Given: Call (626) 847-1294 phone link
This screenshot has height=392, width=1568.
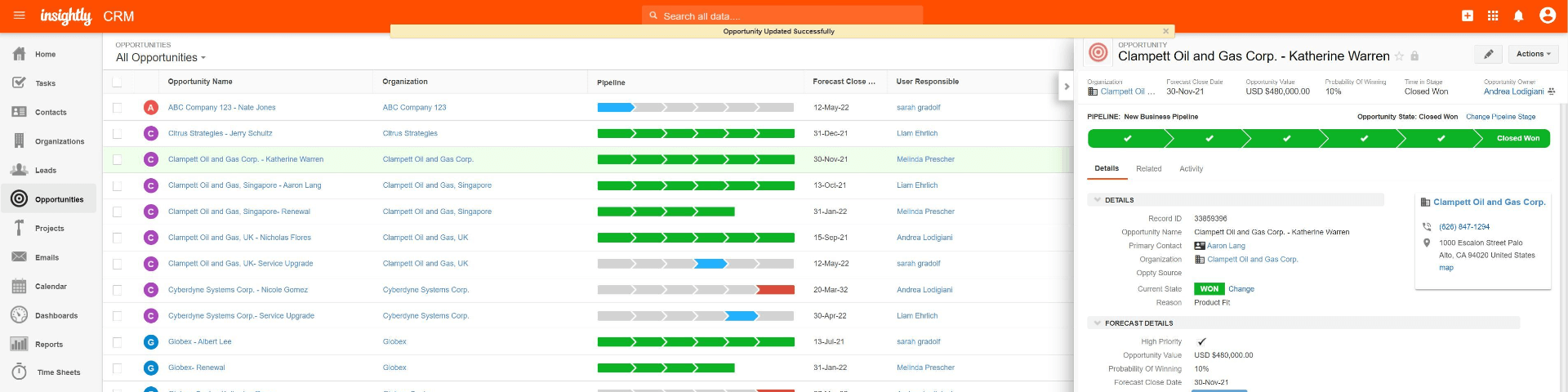Looking at the screenshot, I should [1464, 227].
